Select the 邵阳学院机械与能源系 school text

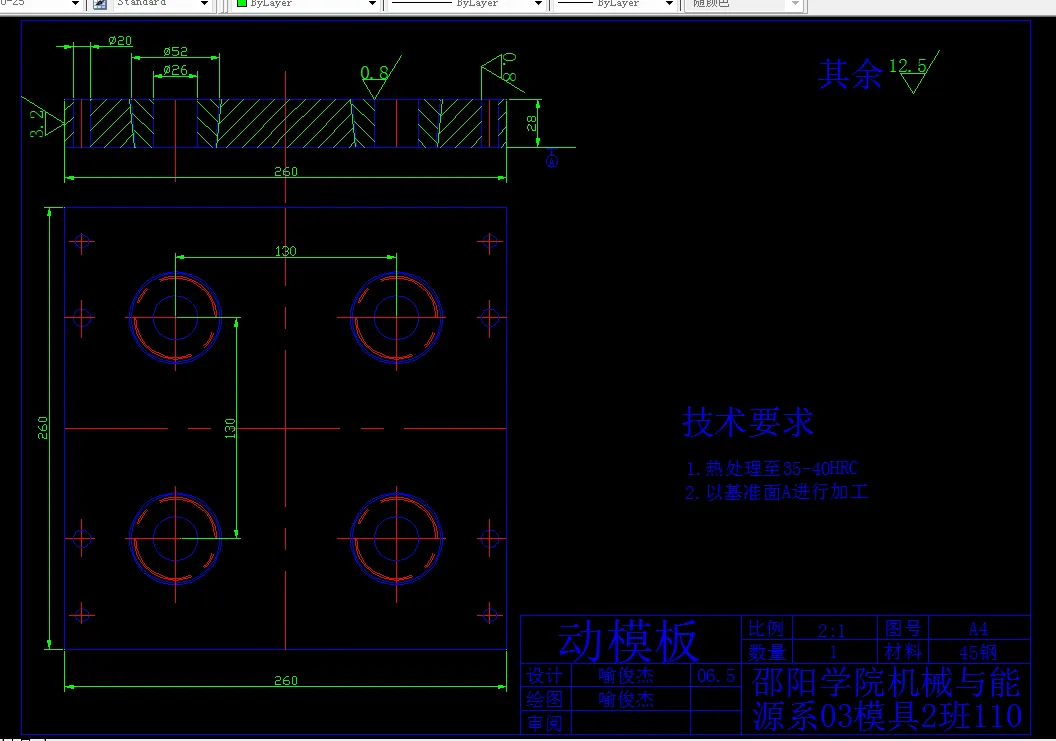coord(886,699)
